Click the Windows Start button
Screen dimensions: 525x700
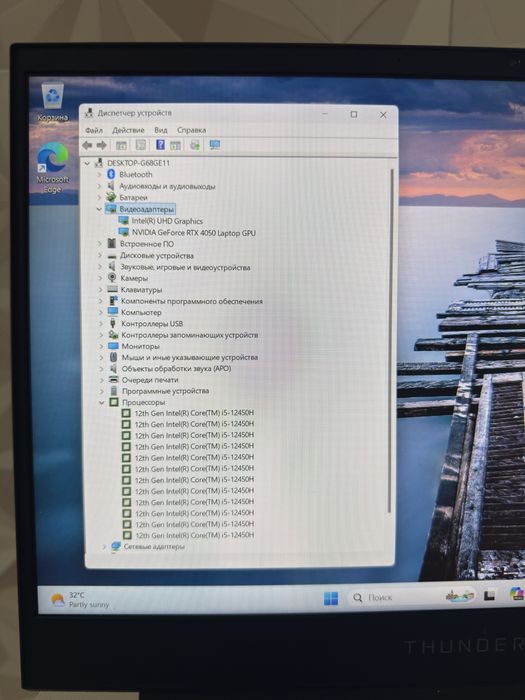pyautogui.click(x=331, y=598)
